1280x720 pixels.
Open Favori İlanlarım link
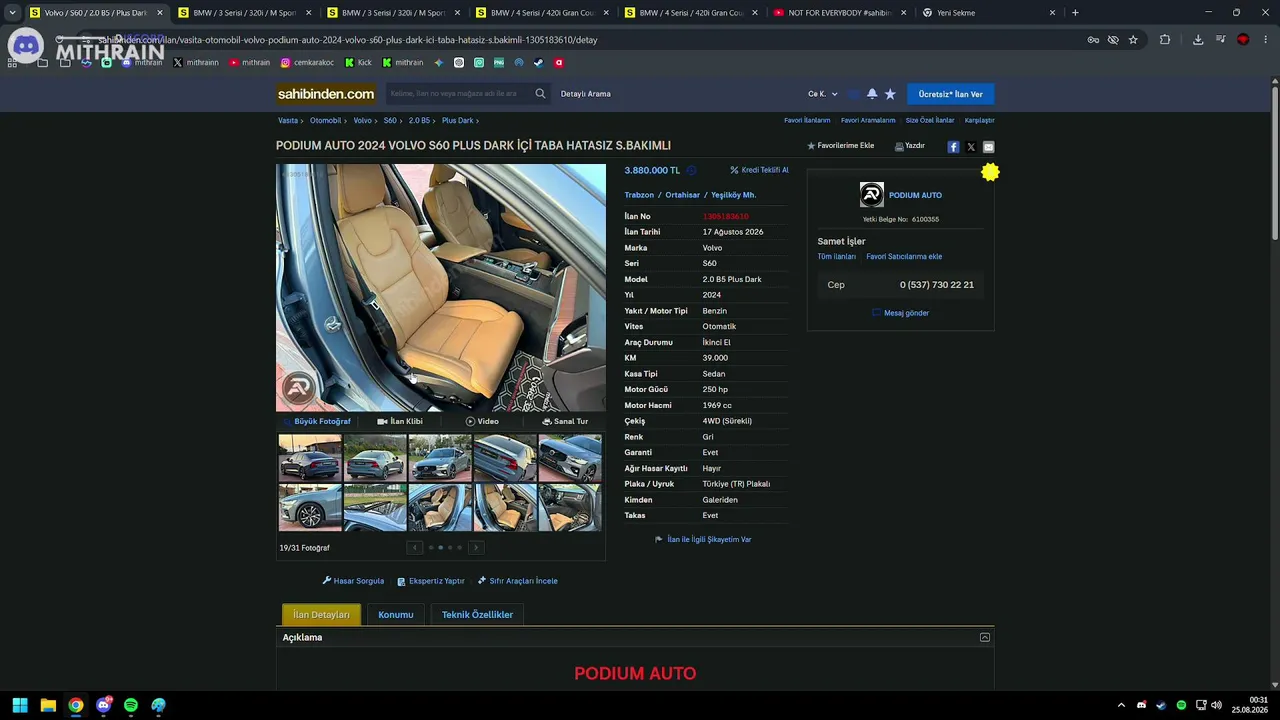click(x=807, y=121)
